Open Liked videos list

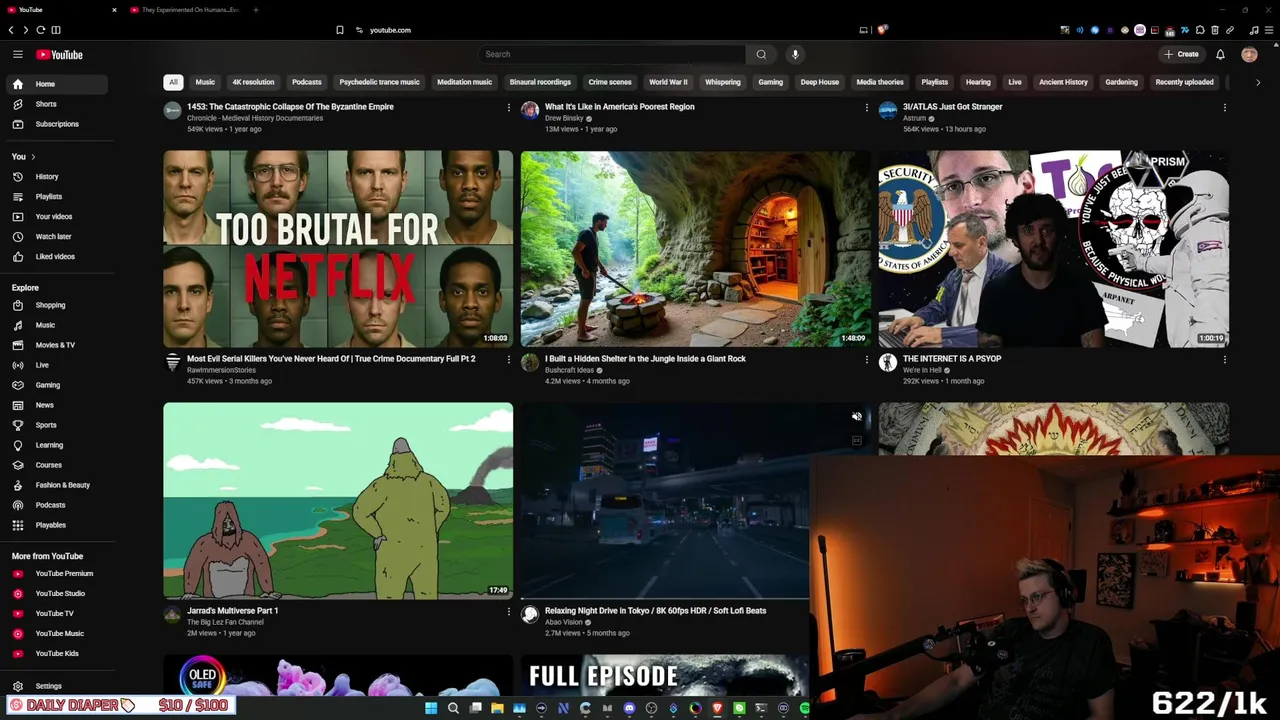coord(55,257)
